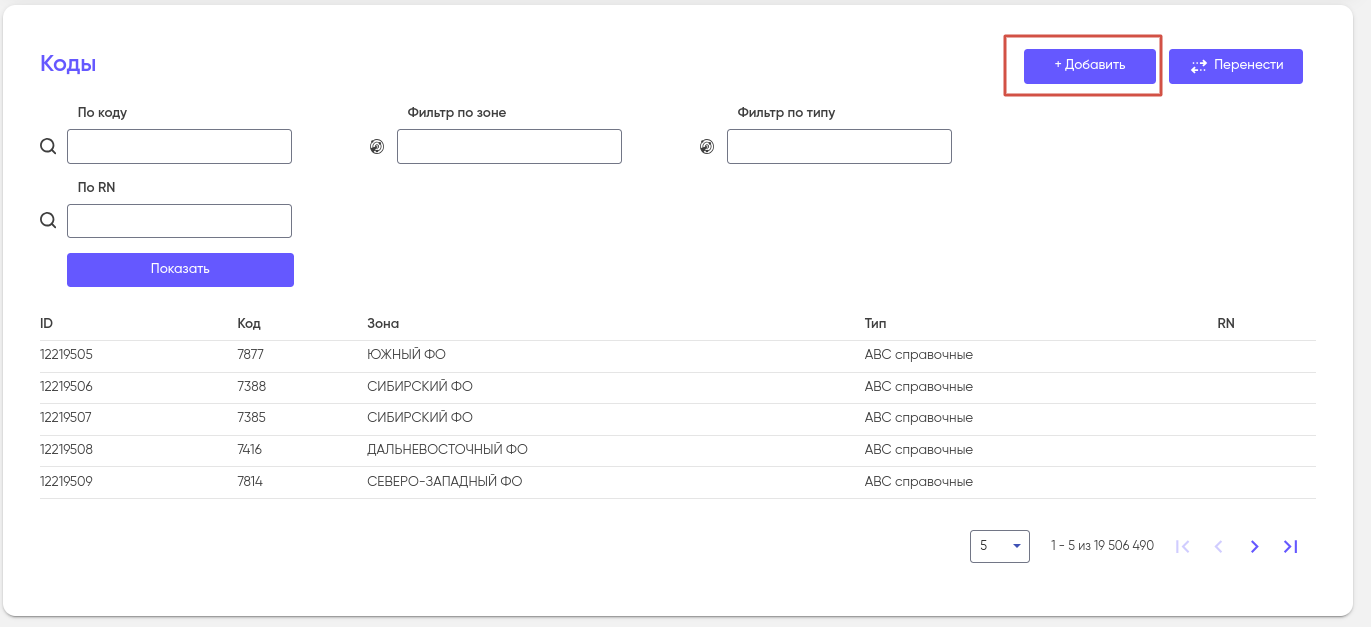Go to the next page of results

(1254, 547)
